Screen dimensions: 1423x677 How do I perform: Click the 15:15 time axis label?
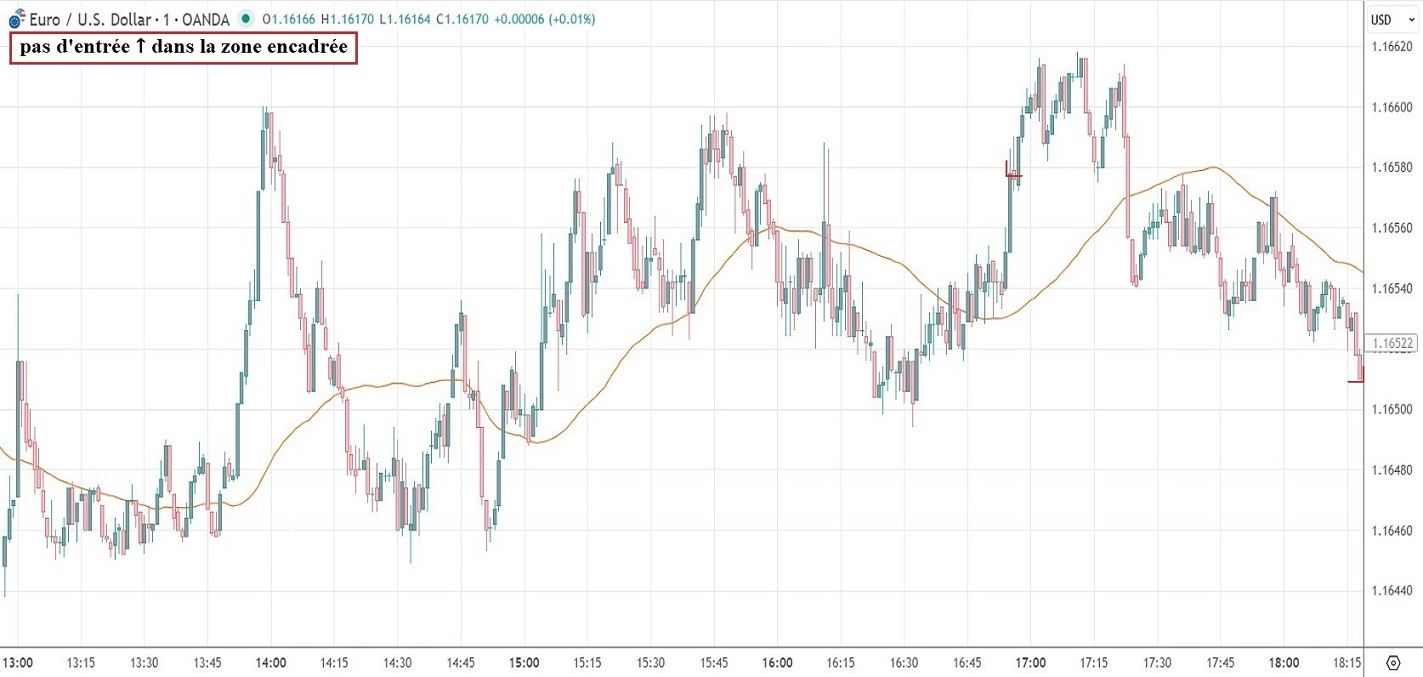587,663
